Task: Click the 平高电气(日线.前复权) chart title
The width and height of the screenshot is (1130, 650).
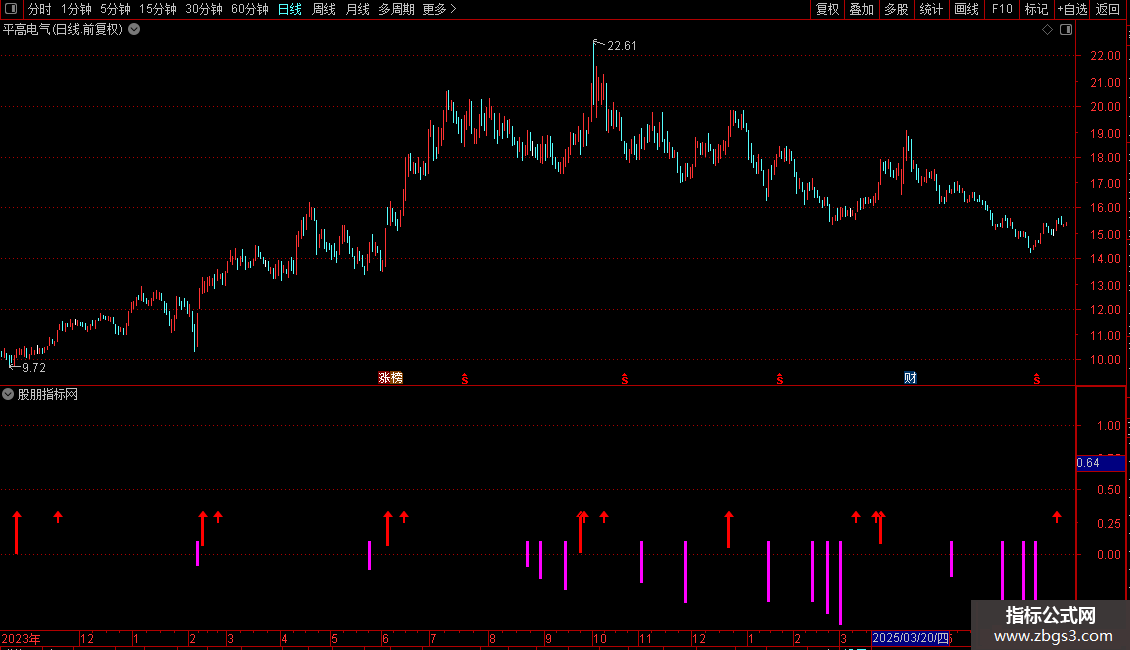Action: pos(63,30)
